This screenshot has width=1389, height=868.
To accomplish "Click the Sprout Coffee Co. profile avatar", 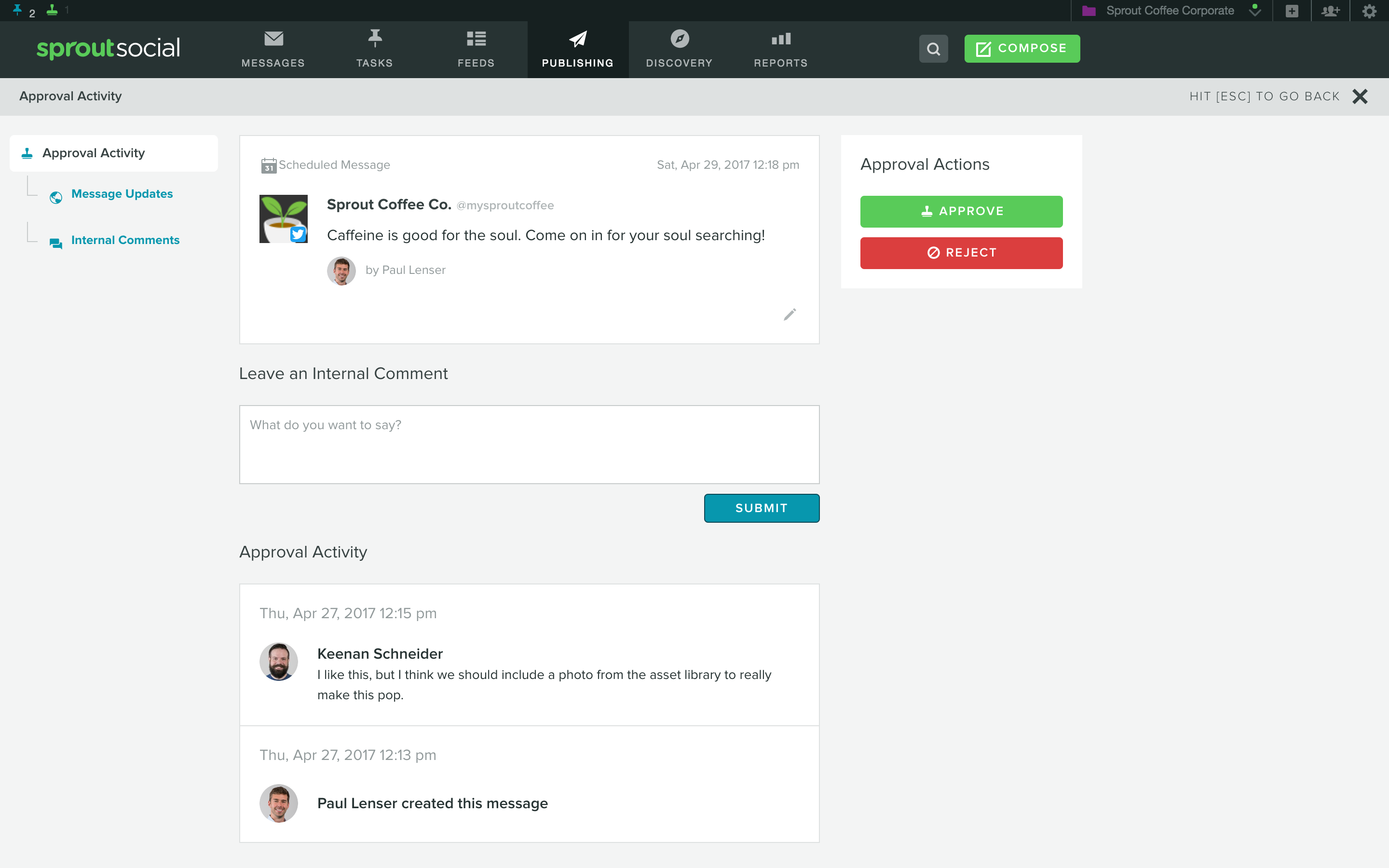I will click(x=283, y=219).
